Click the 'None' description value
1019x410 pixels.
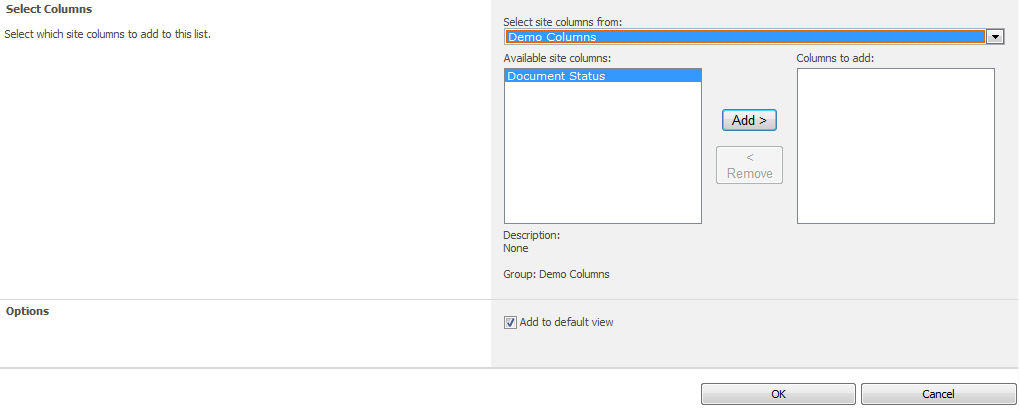(x=516, y=248)
